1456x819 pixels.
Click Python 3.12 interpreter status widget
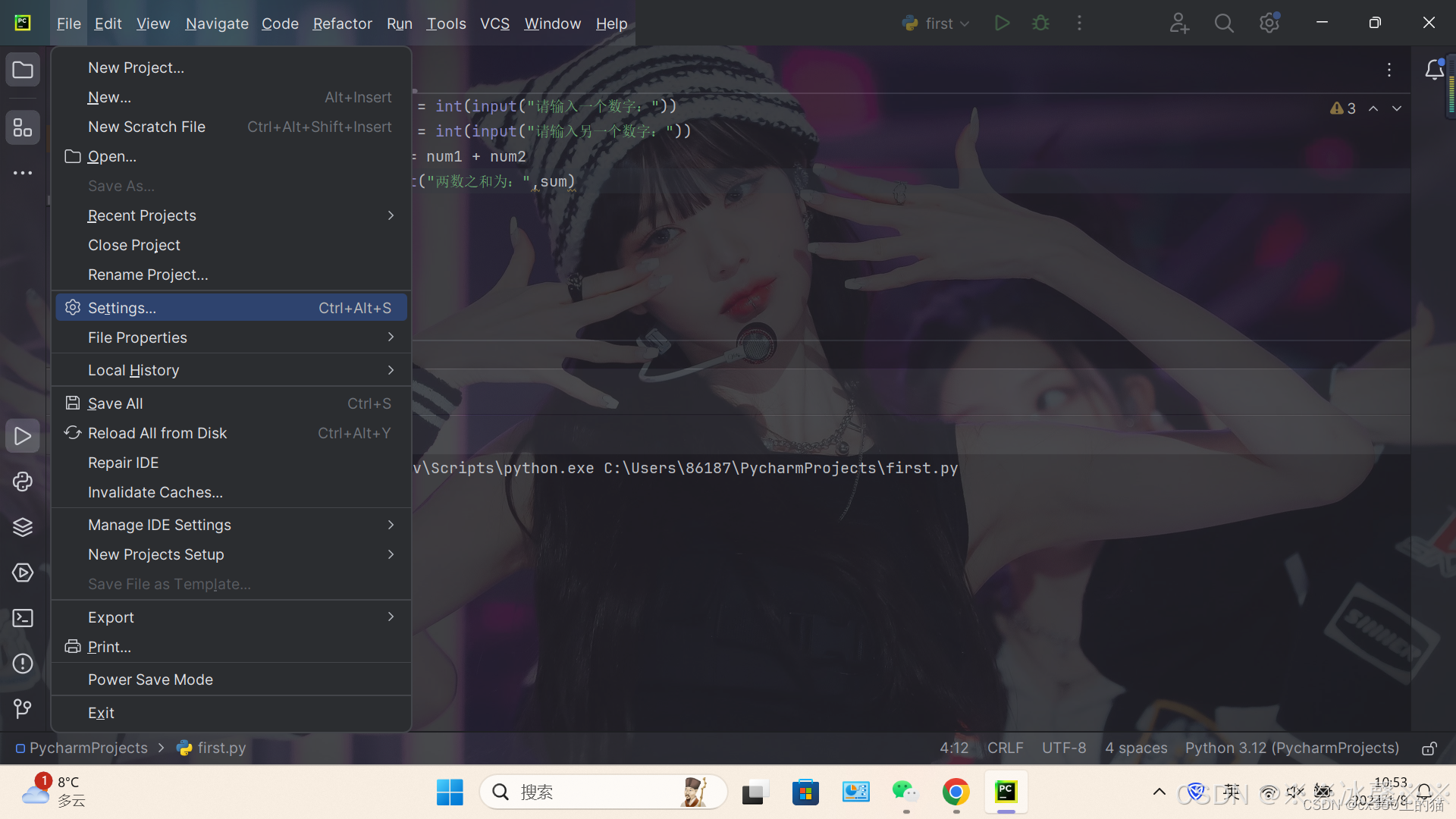pos(1291,748)
